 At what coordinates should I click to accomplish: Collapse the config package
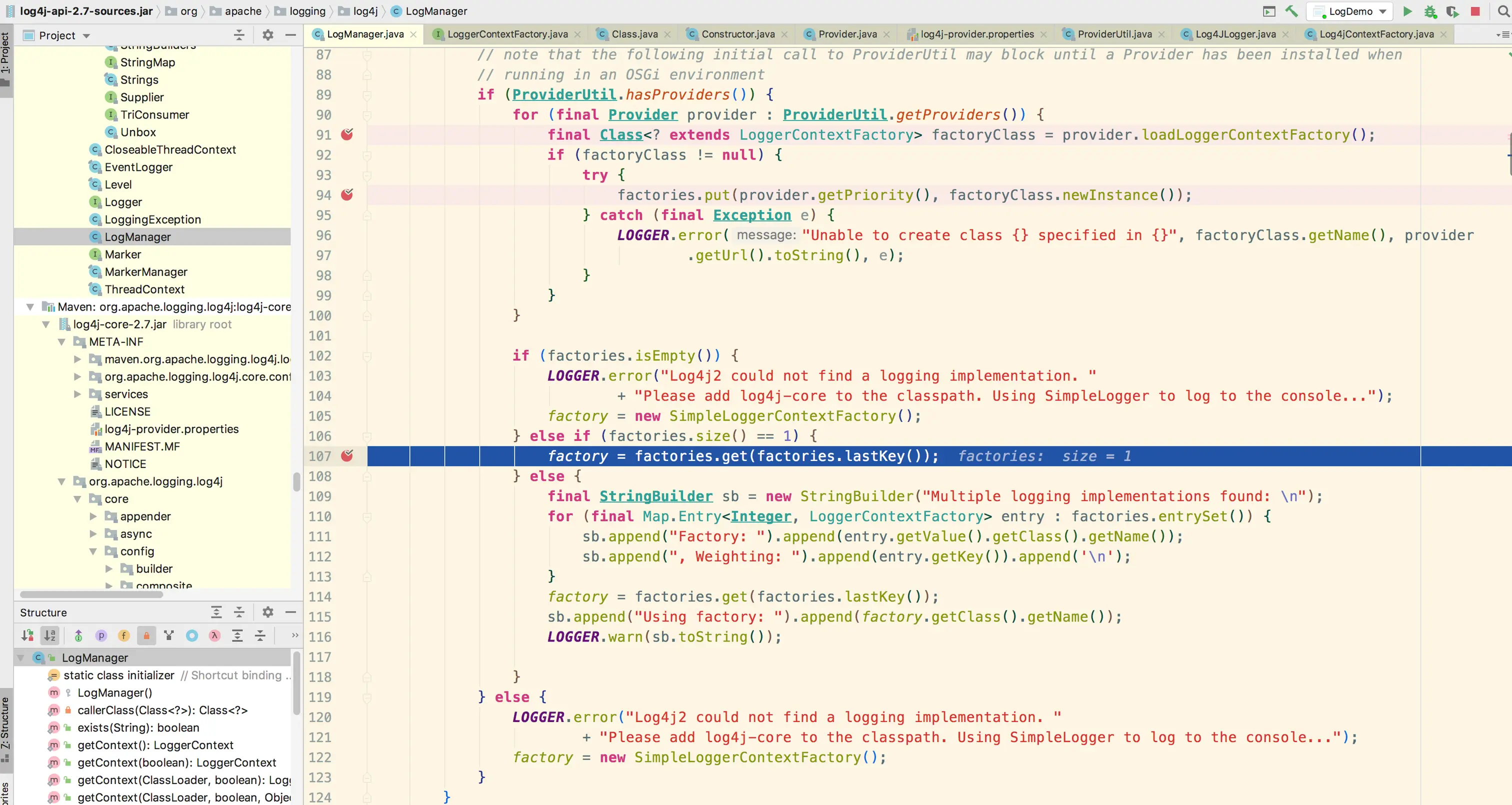93,551
